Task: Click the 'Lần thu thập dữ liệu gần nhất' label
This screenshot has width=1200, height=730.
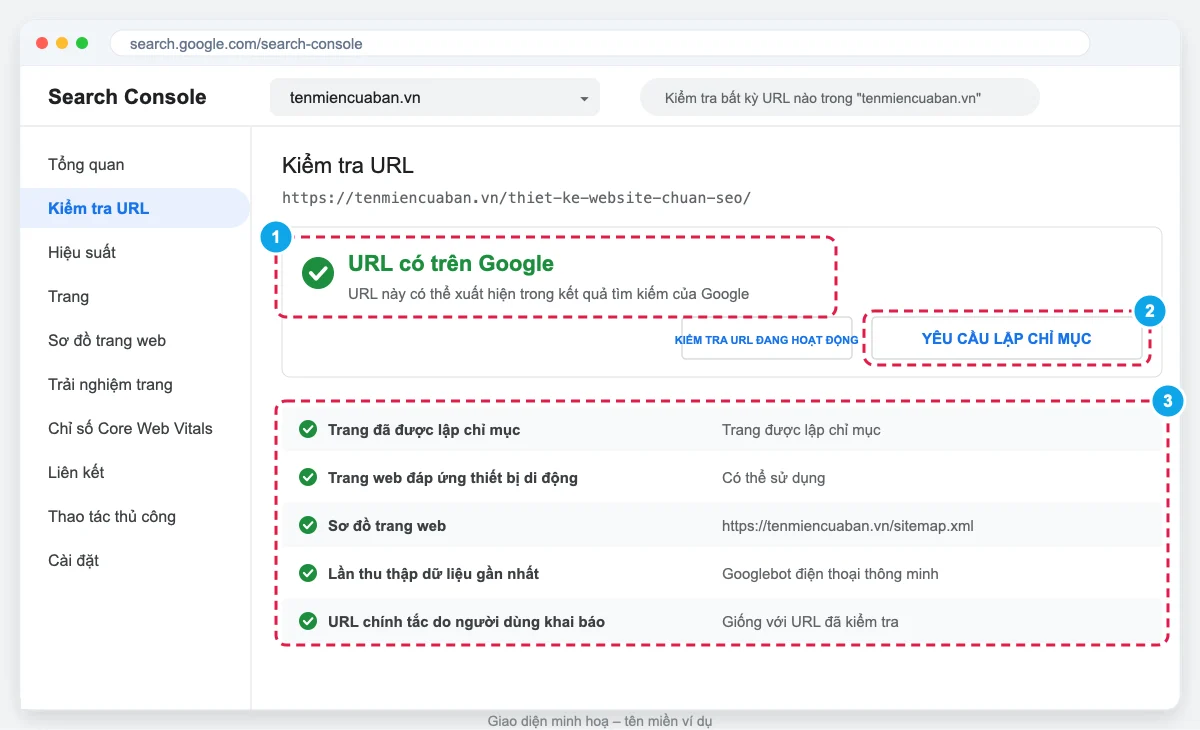Action: pyautogui.click(x=434, y=574)
